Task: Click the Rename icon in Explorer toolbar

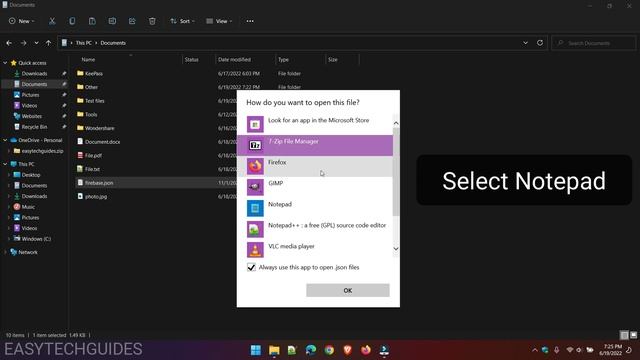Action: click(x=112, y=21)
